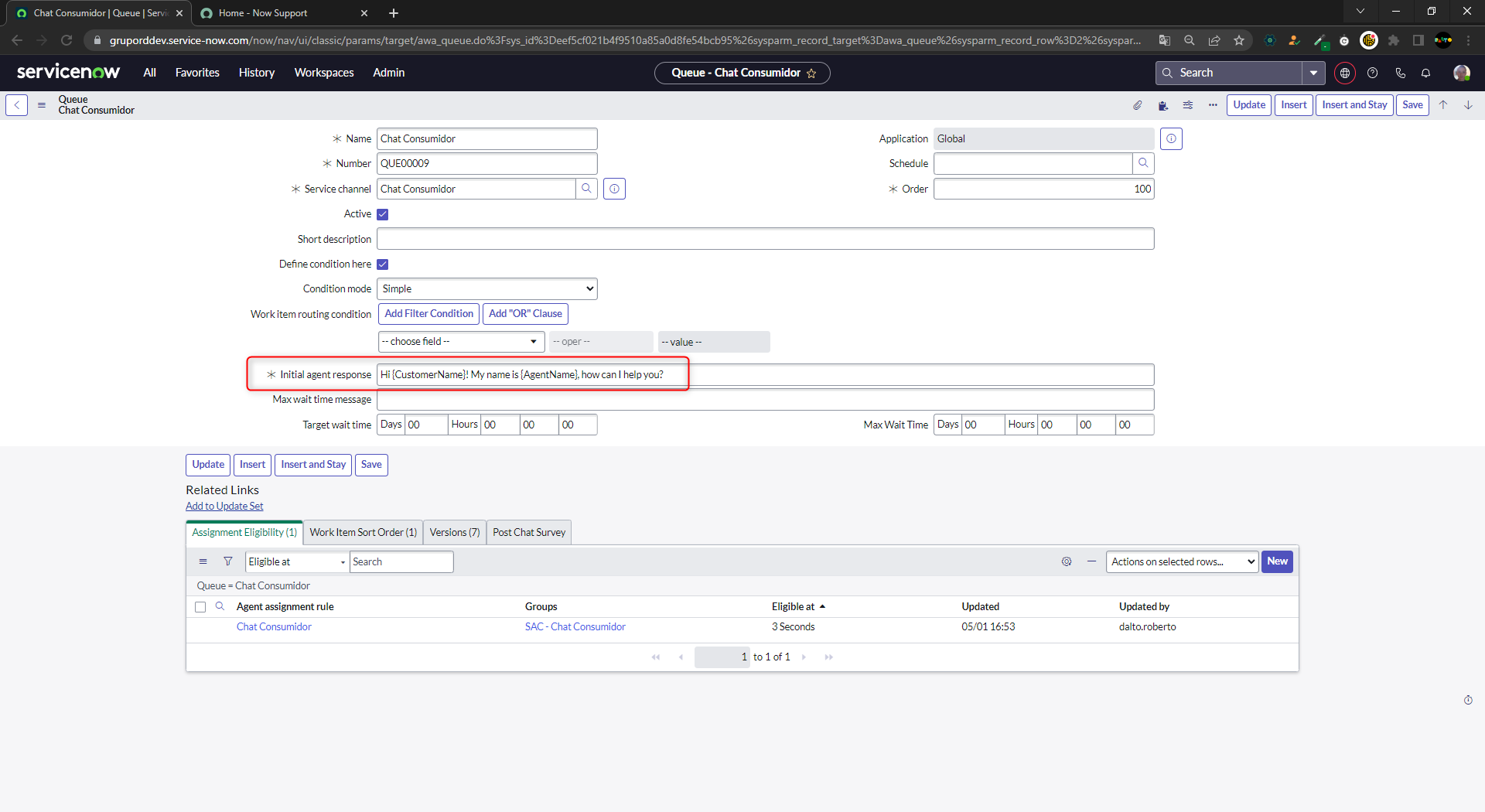Viewport: 1485px width, 812px height.
Task: Expand the Actions on selected rows dropdown
Action: tap(1182, 561)
